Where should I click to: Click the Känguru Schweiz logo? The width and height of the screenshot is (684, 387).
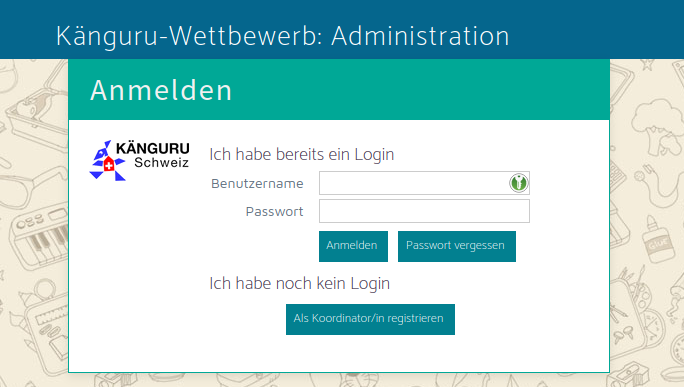click(x=140, y=160)
